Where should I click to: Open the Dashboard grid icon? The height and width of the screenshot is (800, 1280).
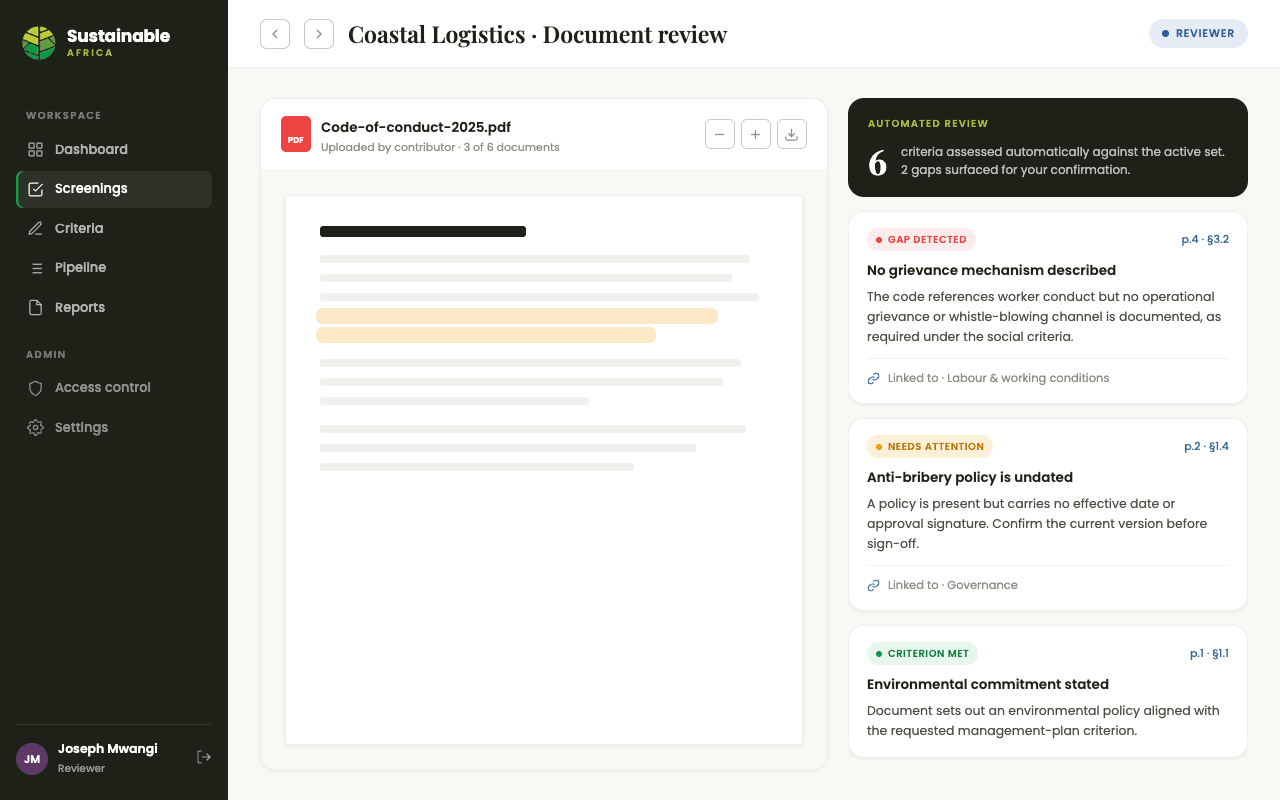[35, 149]
